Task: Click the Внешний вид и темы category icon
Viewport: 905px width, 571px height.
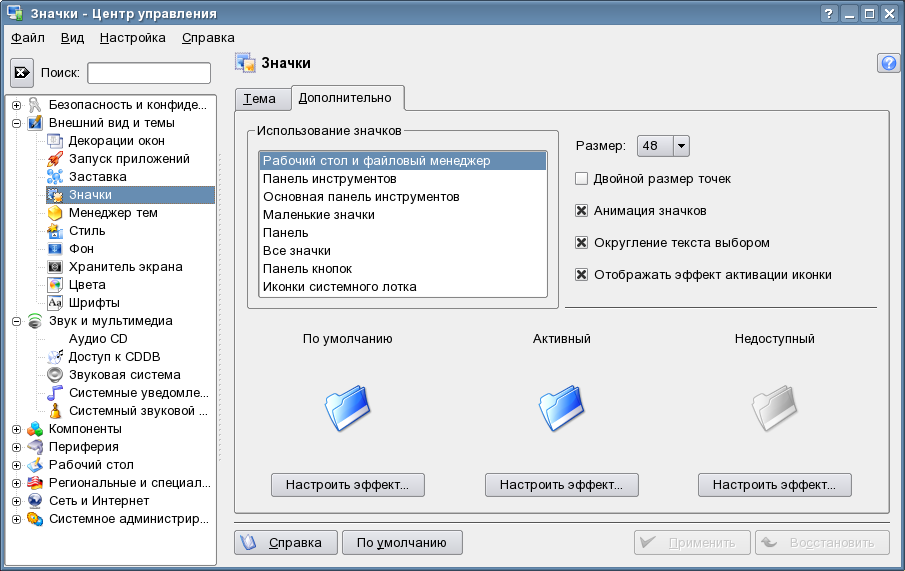Action: point(35,123)
